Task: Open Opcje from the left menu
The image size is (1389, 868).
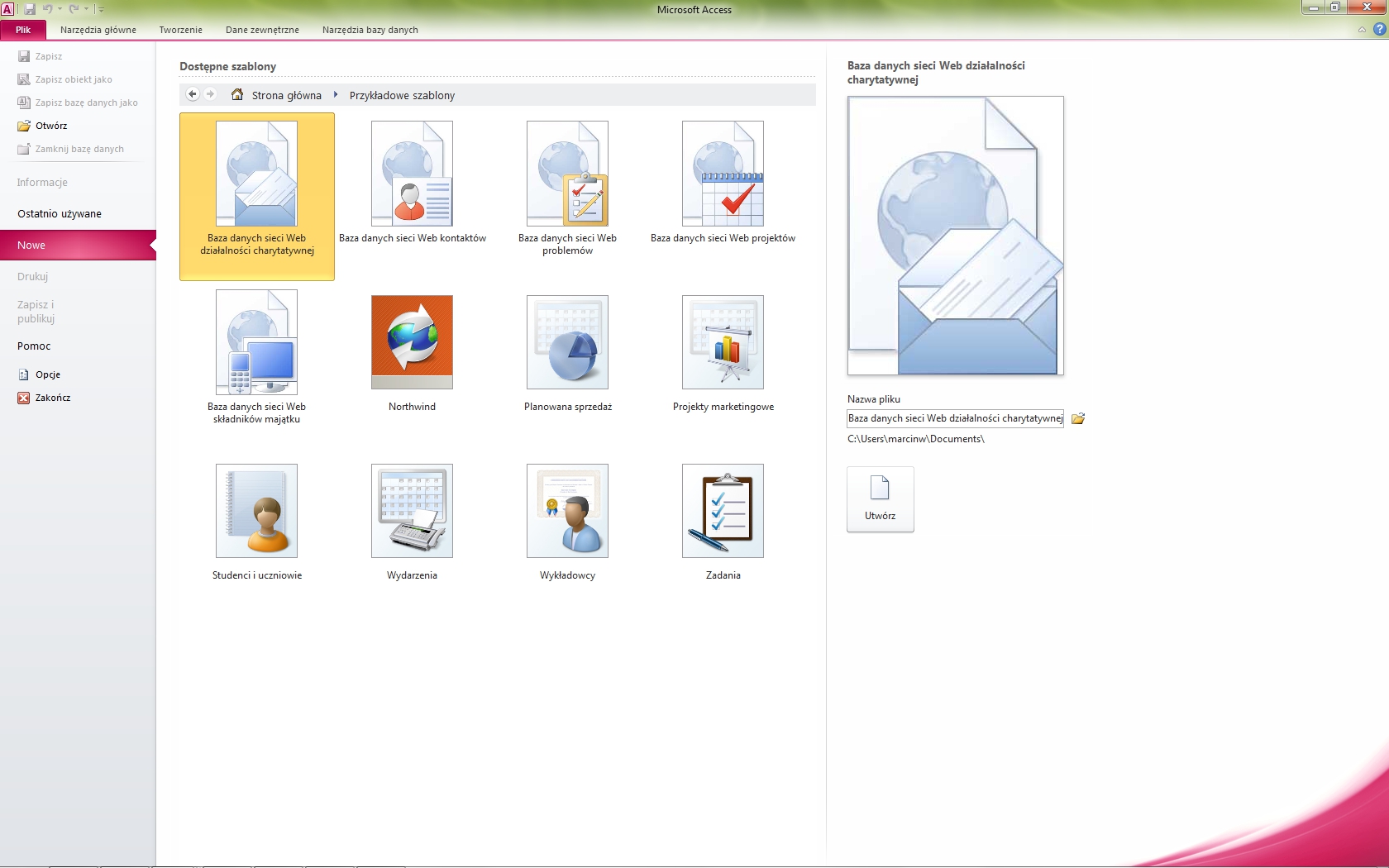Action: 47,374
